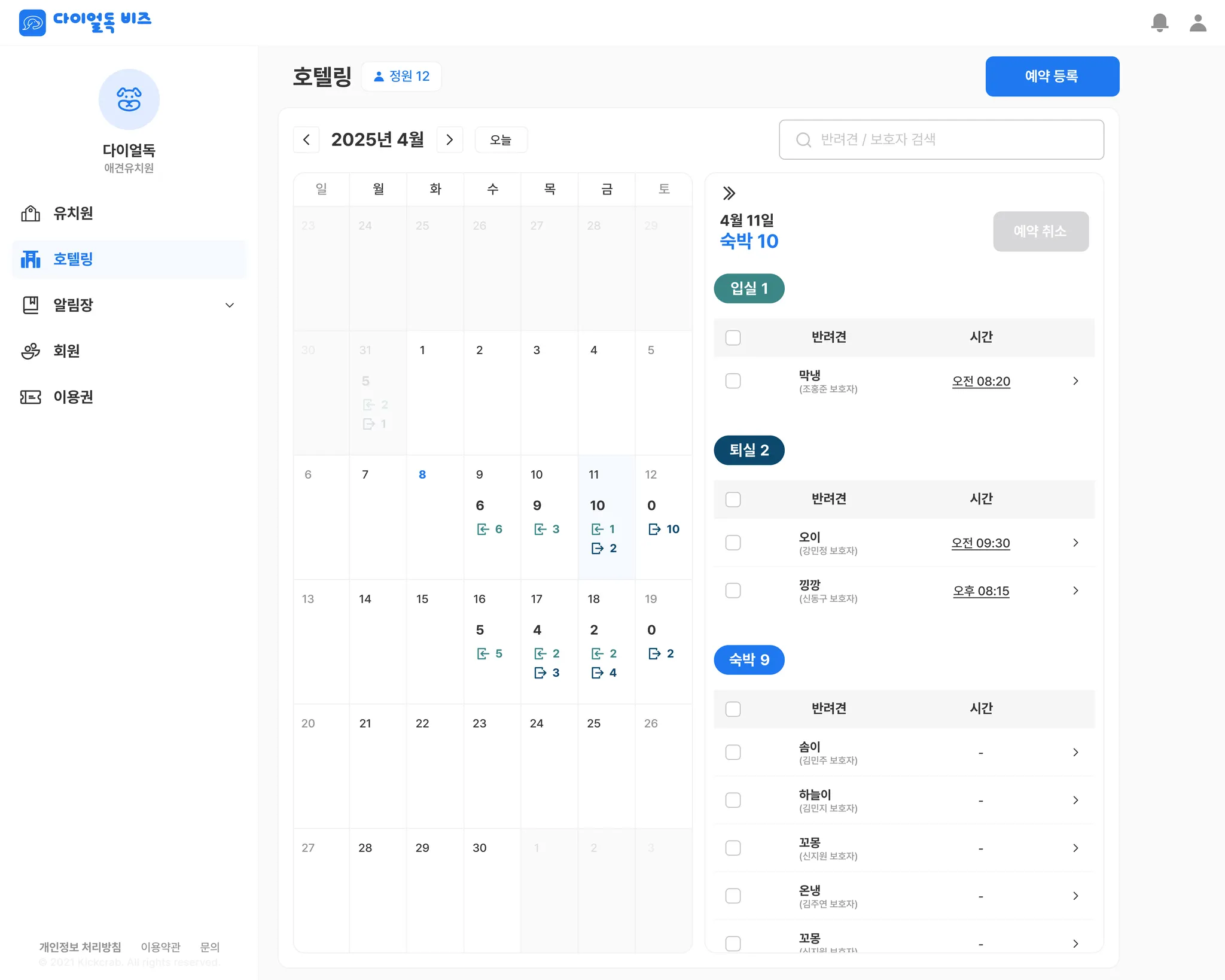Expand the 알림장 menu chevron
Screen dimensions: 1225x980
pos(229,305)
